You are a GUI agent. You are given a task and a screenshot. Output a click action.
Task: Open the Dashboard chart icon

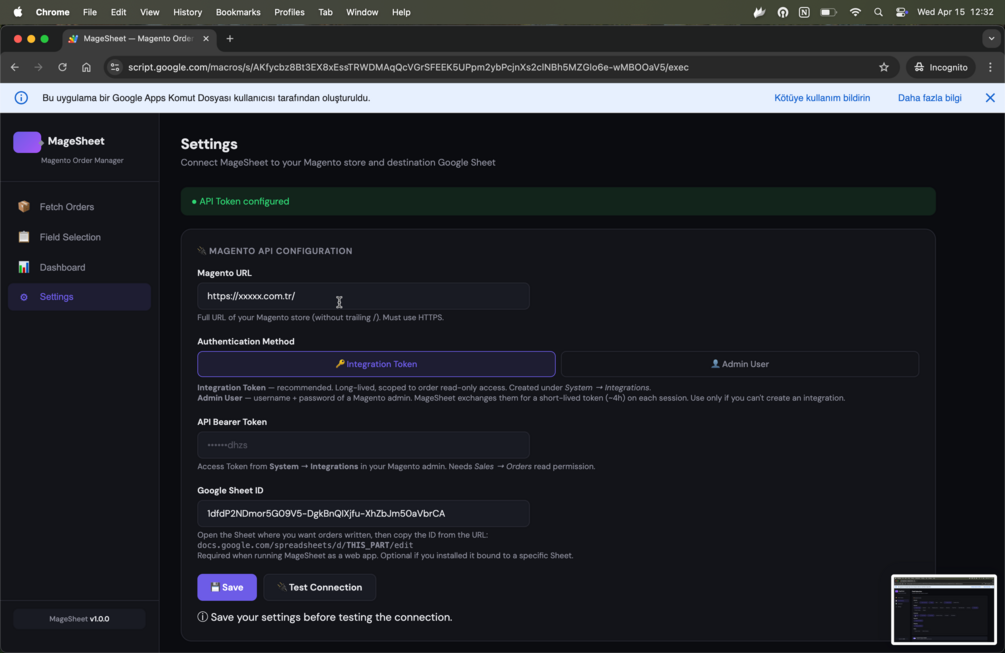24,267
